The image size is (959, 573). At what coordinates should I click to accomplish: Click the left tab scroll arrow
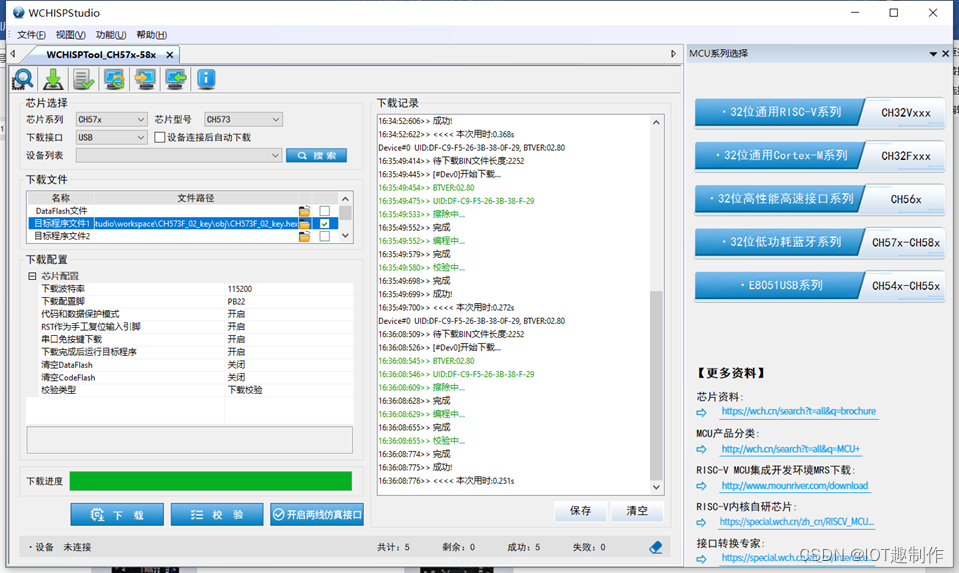coord(12,54)
